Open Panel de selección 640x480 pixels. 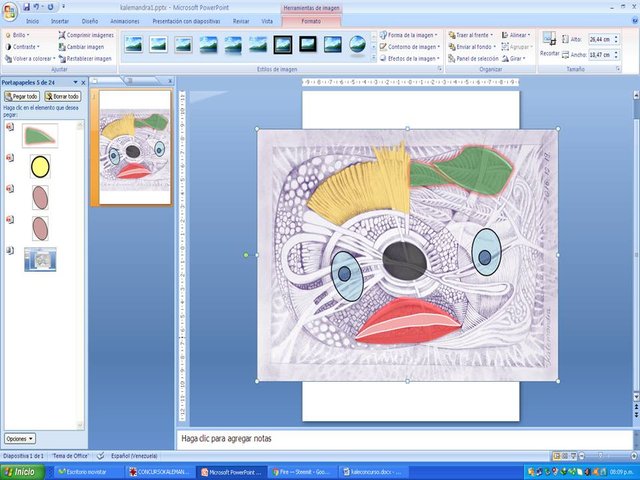click(473, 59)
